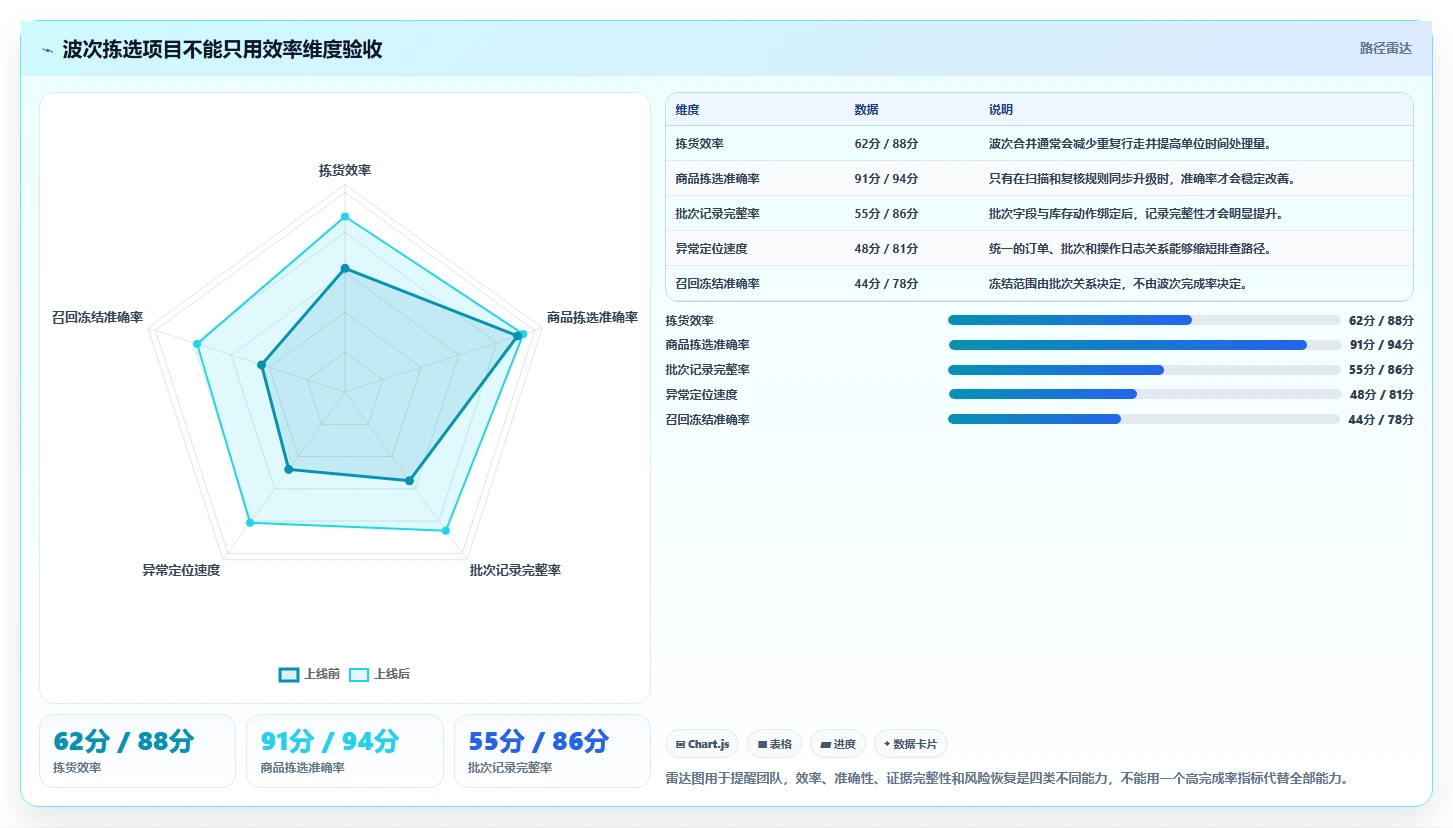The width and height of the screenshot is (1453, 828).
Task: Click the radar axis label 异常定位速度
Action: [181, 570]
